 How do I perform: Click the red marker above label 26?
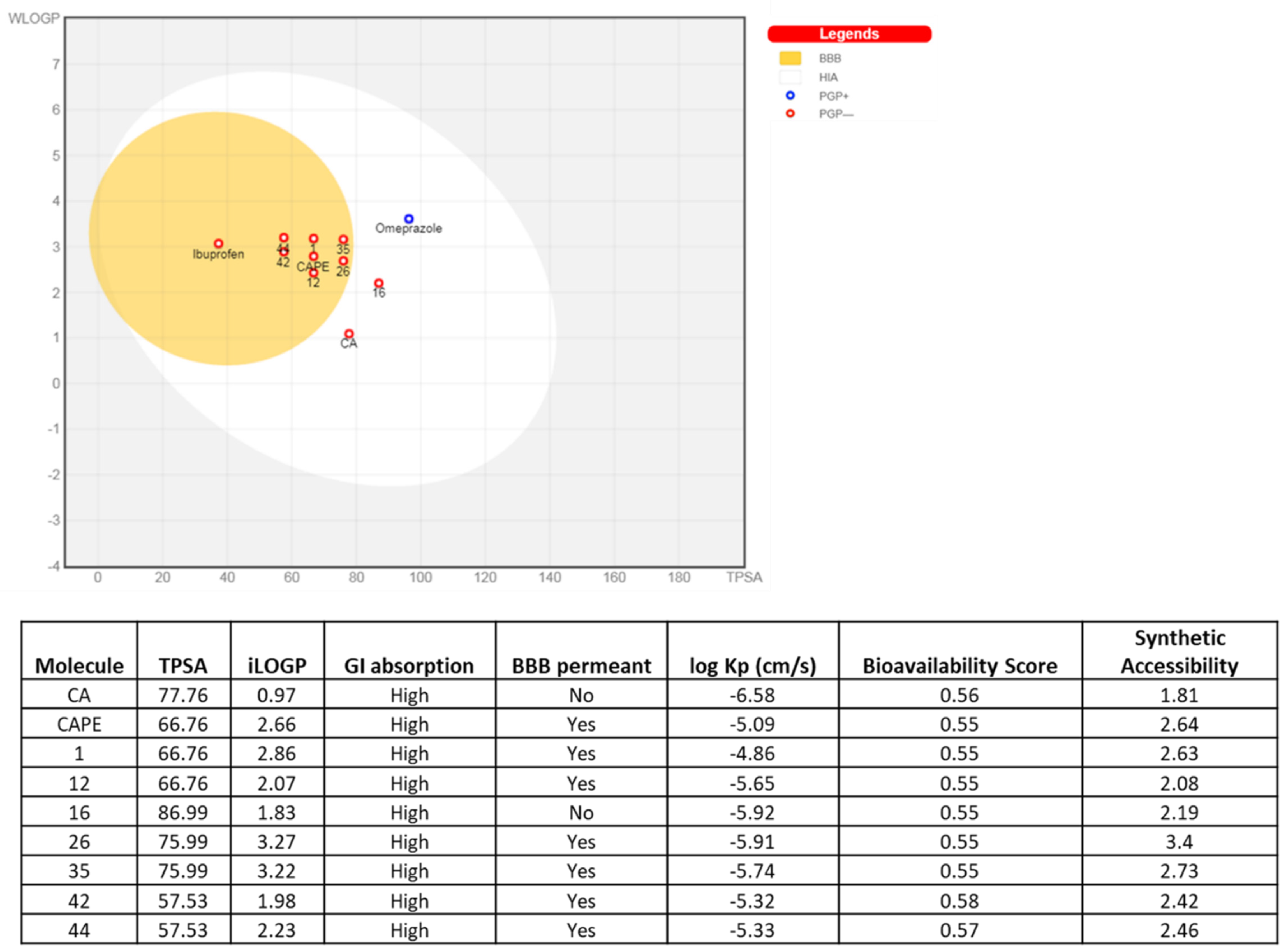click(x=343, y=261)
